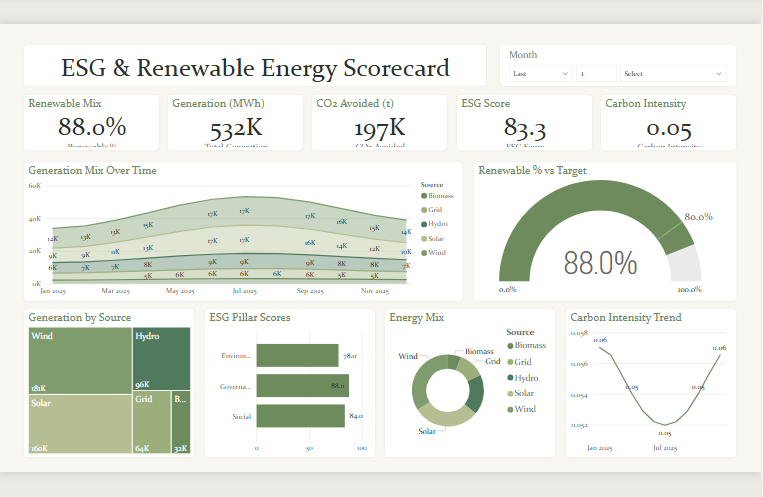Click "Nov 2025" axis label
The height and width of the screenshot is (497, 763).
[x=375, y=291]
